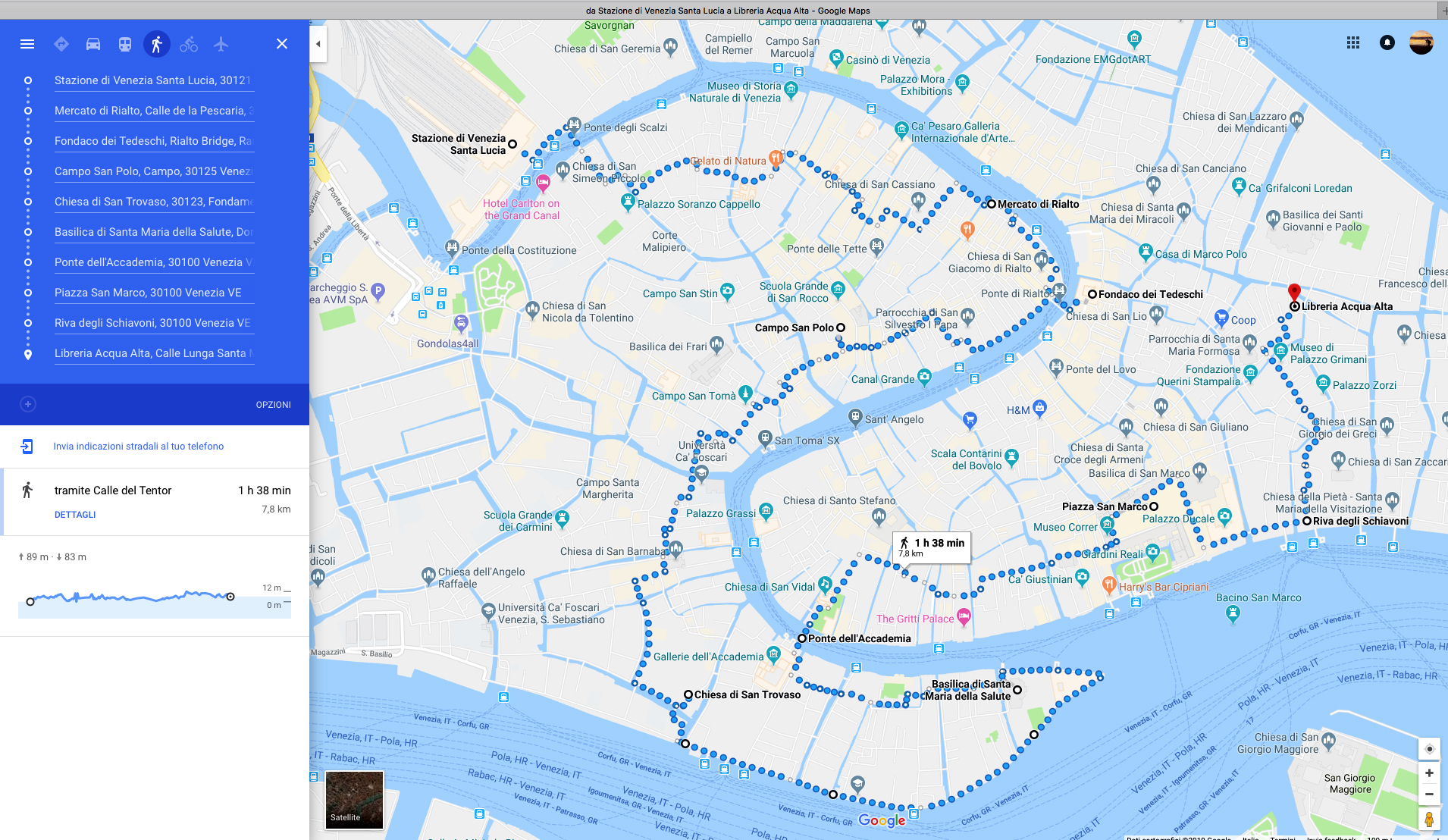Open Google apps grid
Image resolution: width=1448 pixels, height=840 pixels.
click(x=1353, y=42)
